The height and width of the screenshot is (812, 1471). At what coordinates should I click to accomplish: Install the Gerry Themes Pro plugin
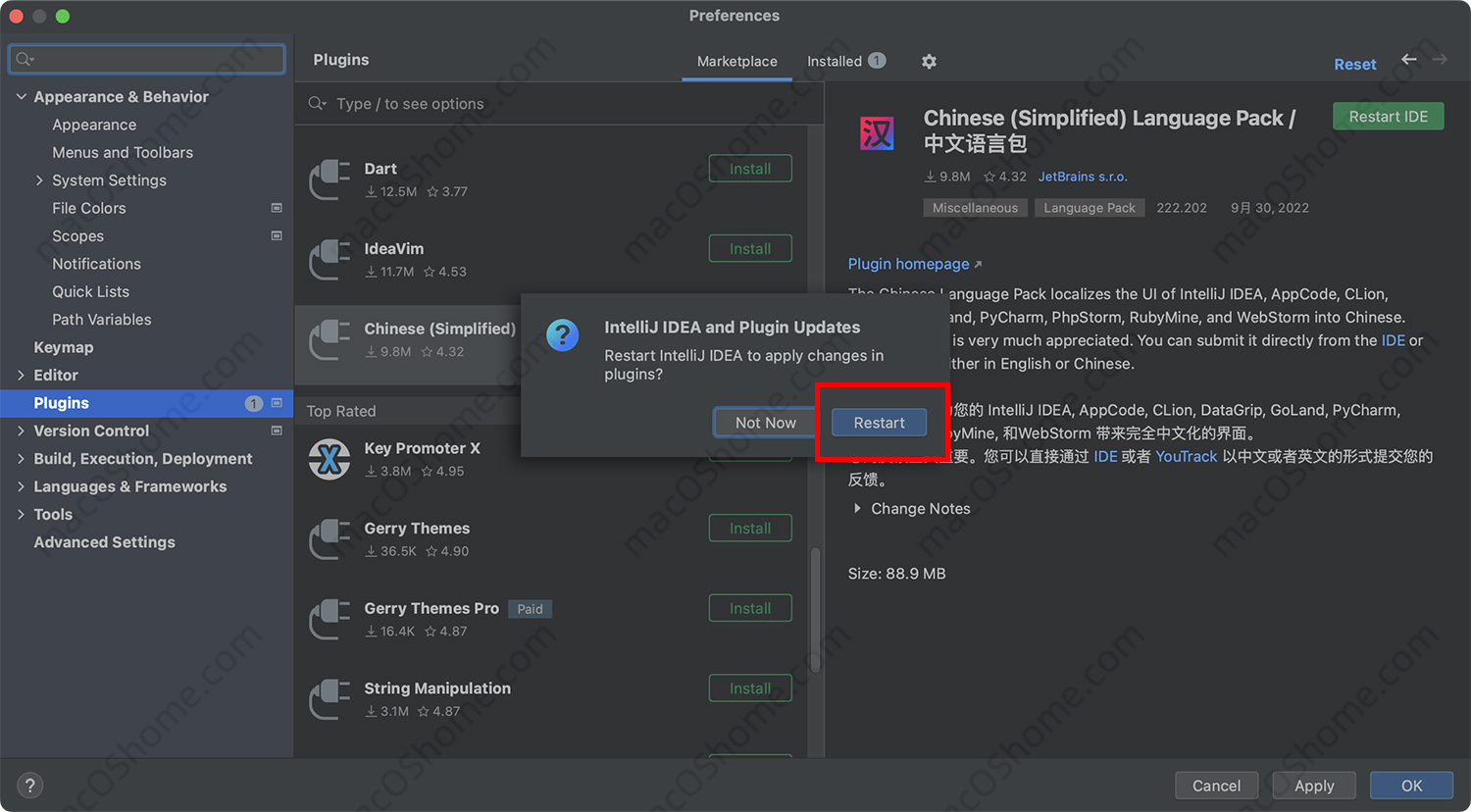point(750,609)
